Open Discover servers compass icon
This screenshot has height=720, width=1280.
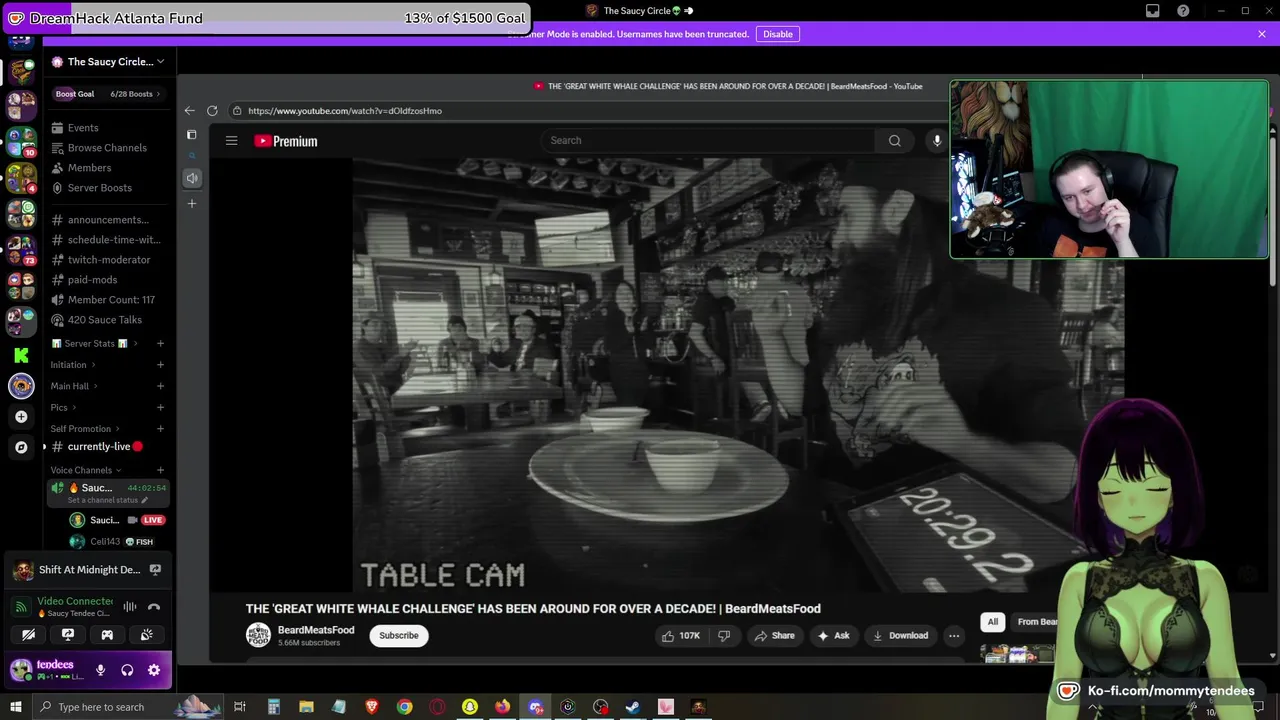(21, 447)
